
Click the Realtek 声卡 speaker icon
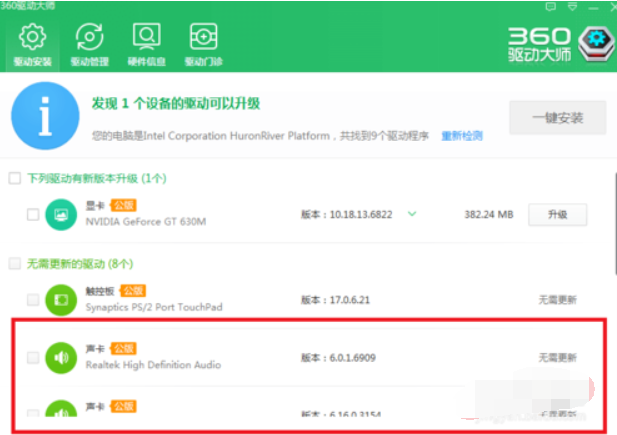tap(61, 357)
